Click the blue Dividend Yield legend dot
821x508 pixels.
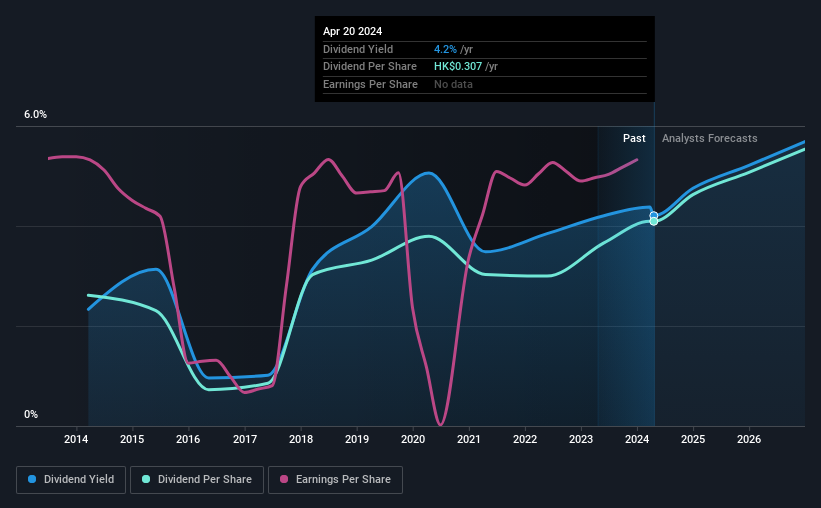coord(32,479)
